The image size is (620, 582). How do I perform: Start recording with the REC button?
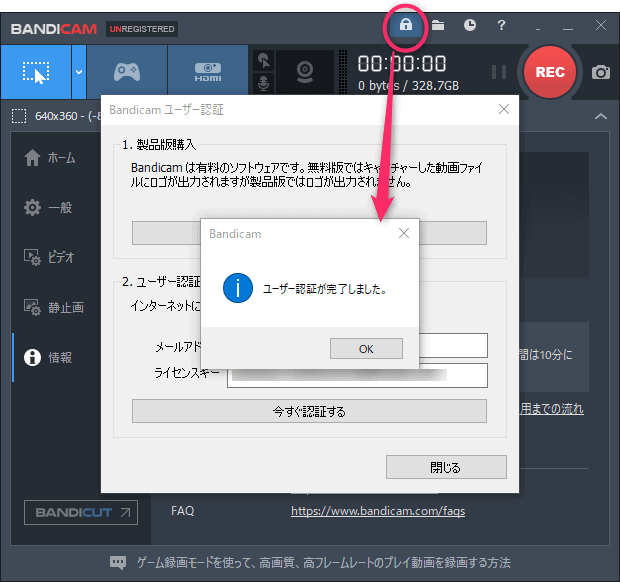coord(550,72)
